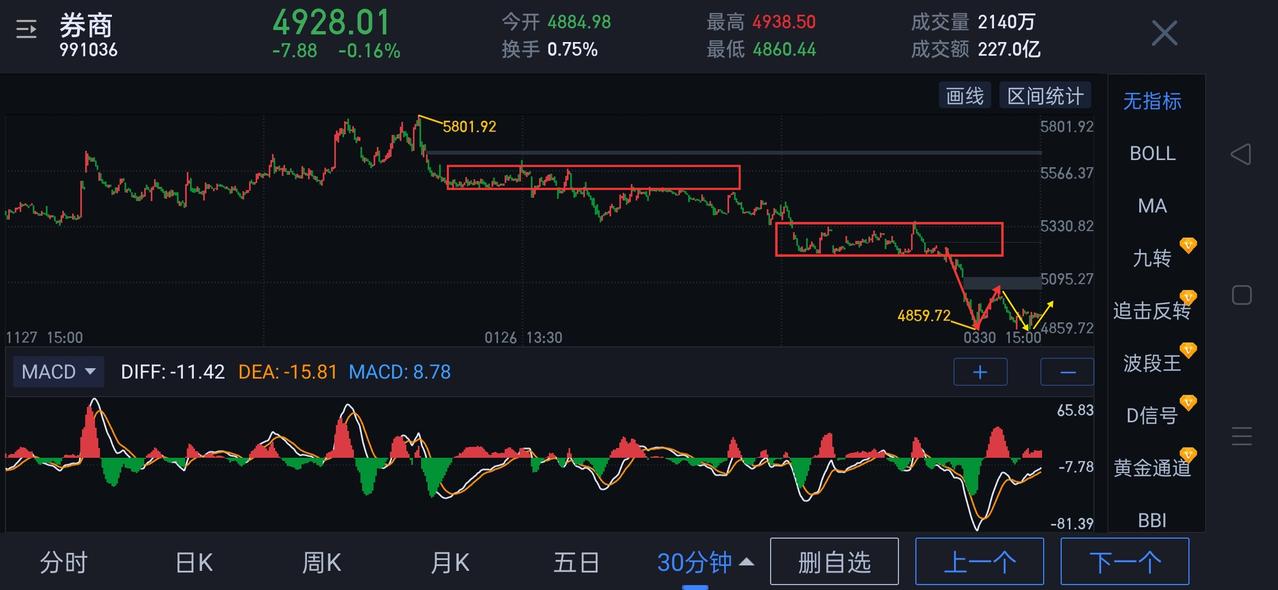Image resolution: width=1278 pixels, height=590 pixels.
Task: Tap the Android home square icon
Action: coord(1241,295)
